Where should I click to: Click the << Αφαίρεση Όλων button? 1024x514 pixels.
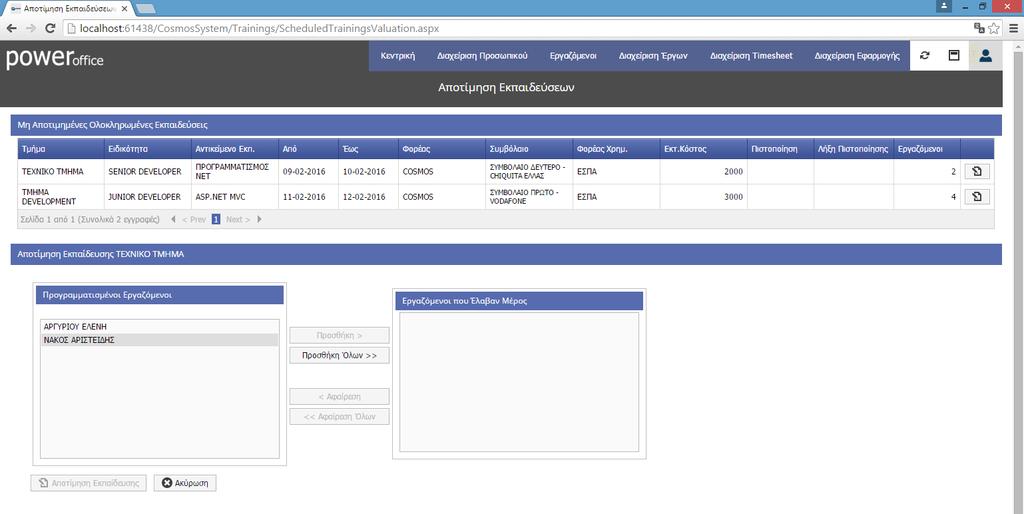click(x=340, y=417)
